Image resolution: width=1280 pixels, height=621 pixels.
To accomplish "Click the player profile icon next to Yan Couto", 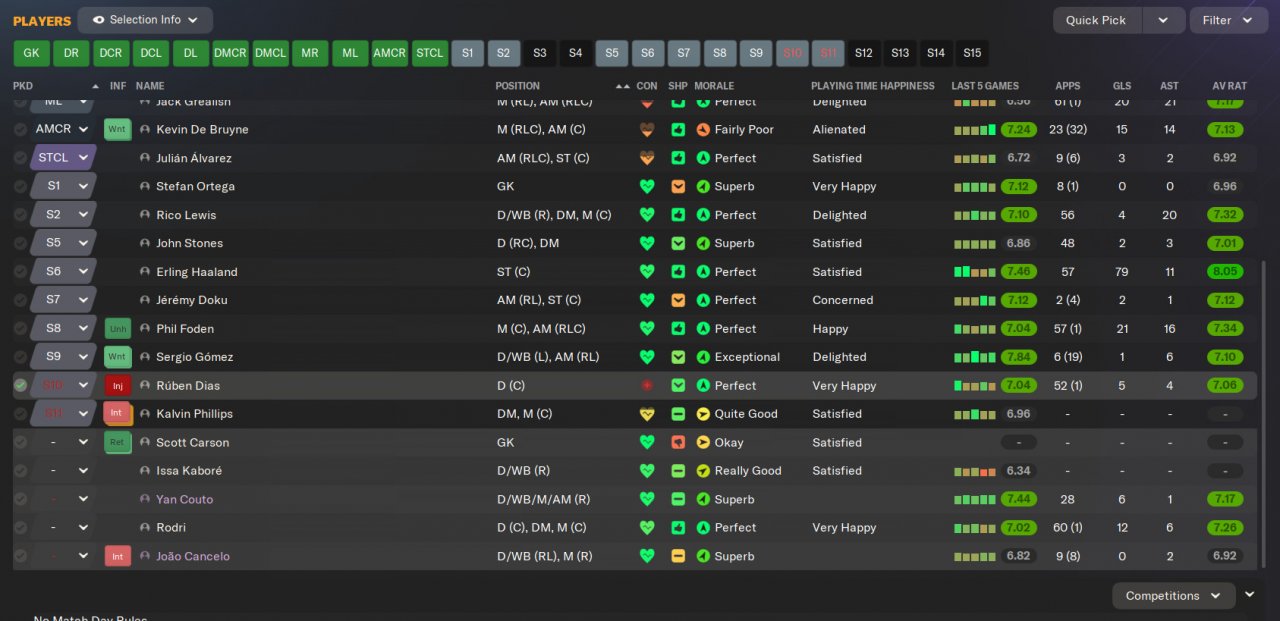I will click(145, 499).
